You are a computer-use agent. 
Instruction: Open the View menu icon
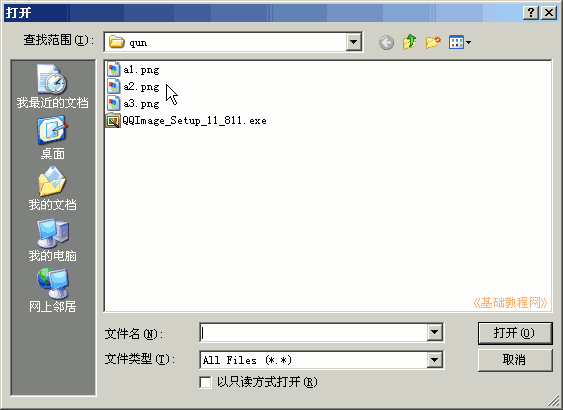(x=460, y=42)
